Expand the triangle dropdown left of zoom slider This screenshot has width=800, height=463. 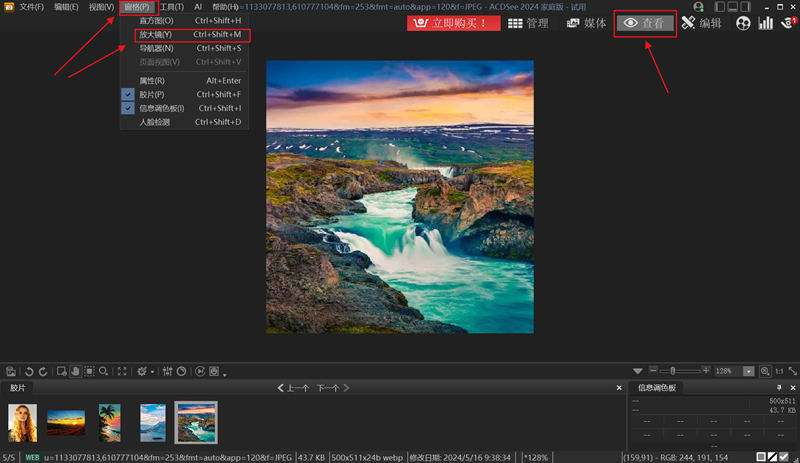(637, 371)
